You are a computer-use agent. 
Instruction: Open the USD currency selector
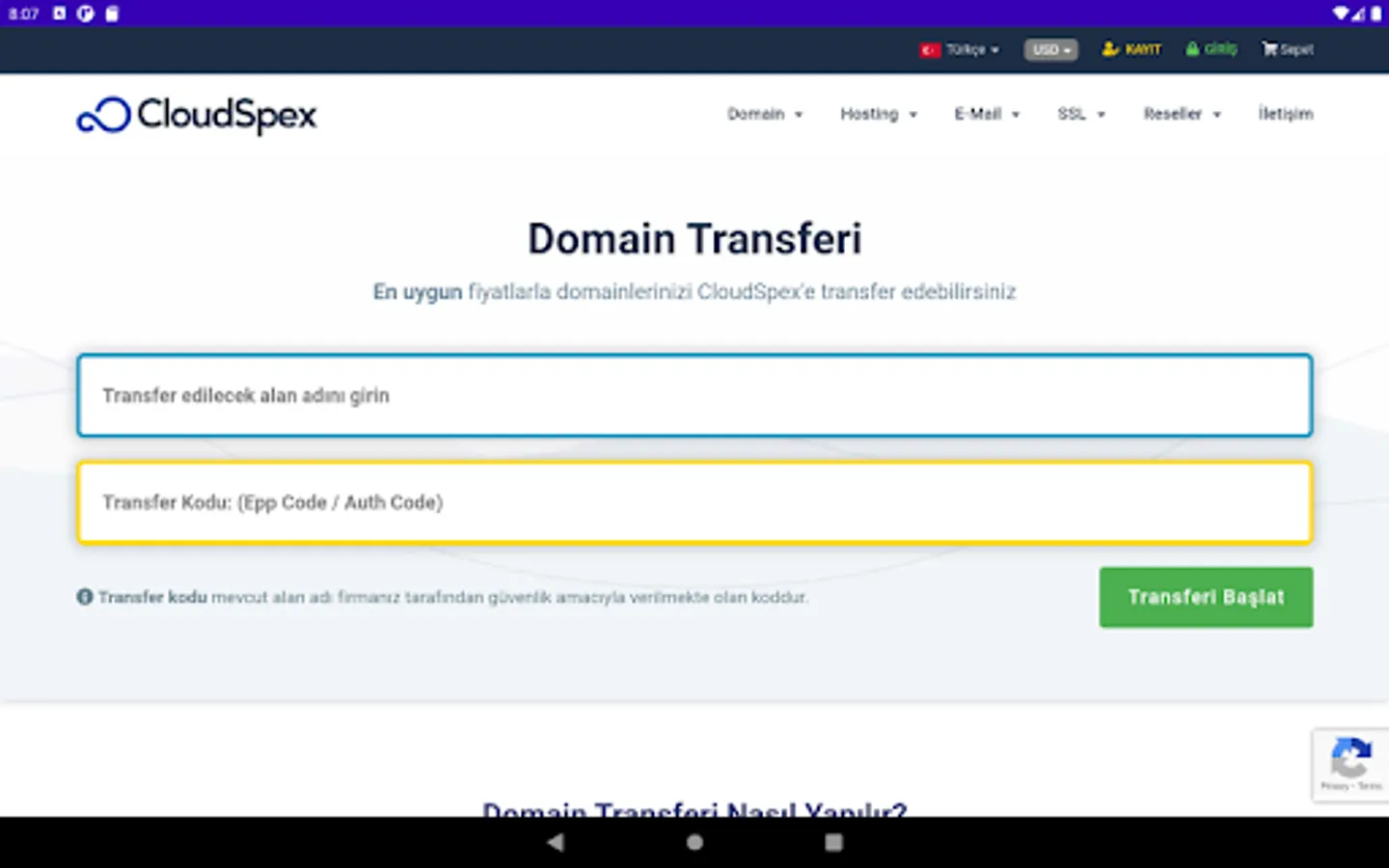click(1050, 49)
